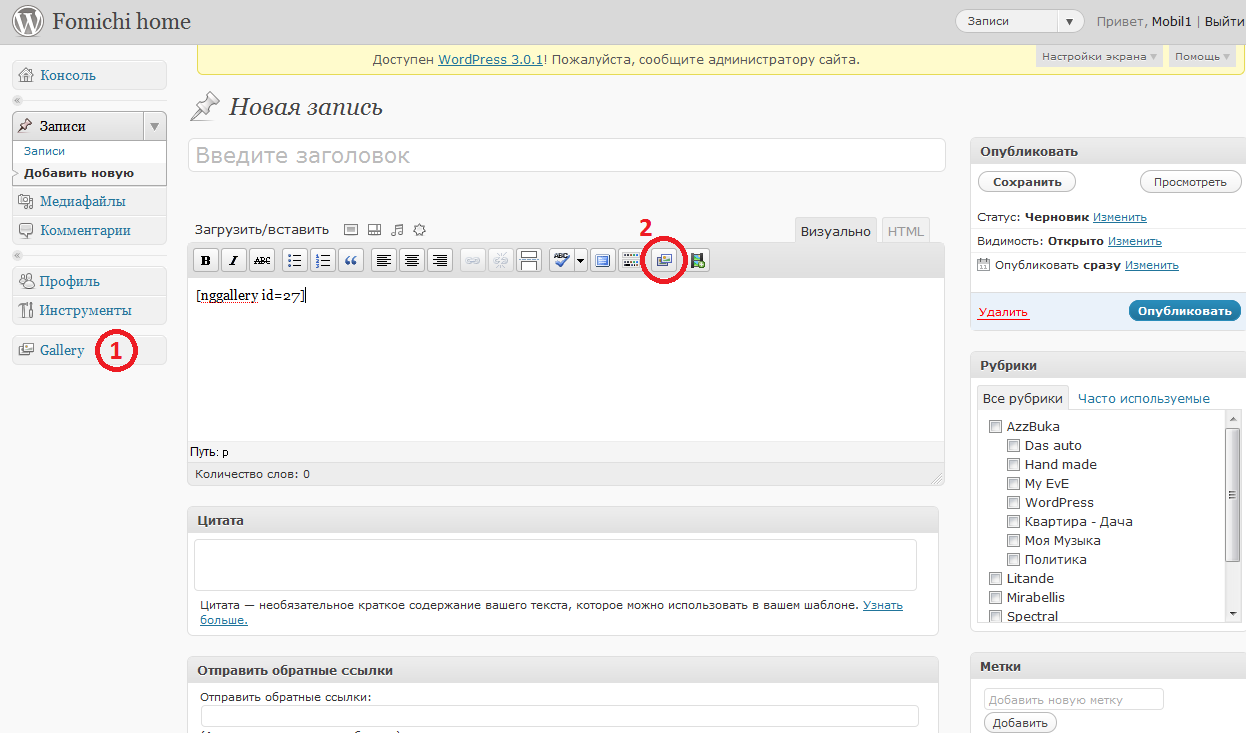
Task: Open the WordPress 3.0.1 update link
Action: coord(491,59)
